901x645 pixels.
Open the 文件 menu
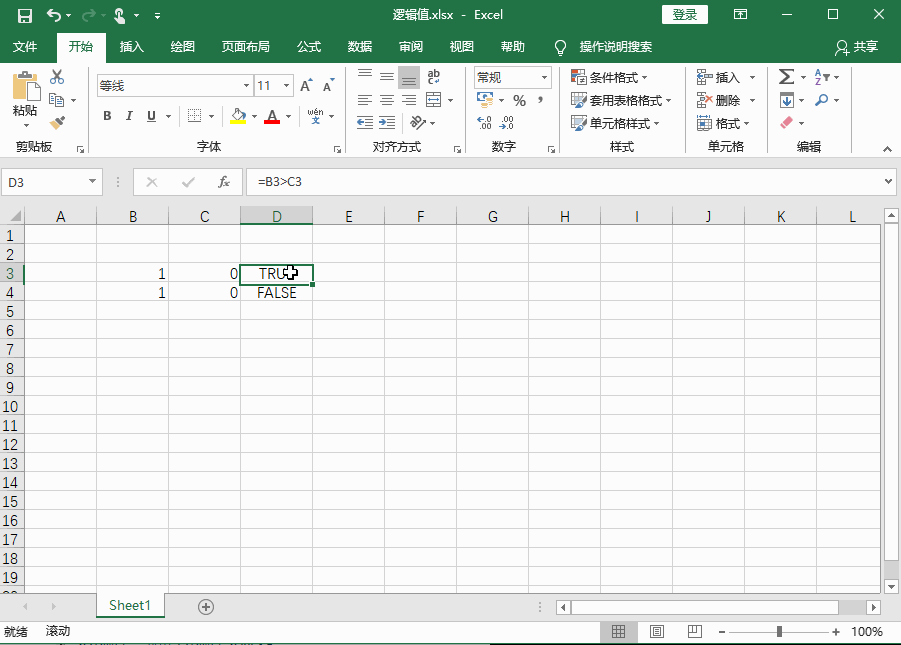coord(26,46)
